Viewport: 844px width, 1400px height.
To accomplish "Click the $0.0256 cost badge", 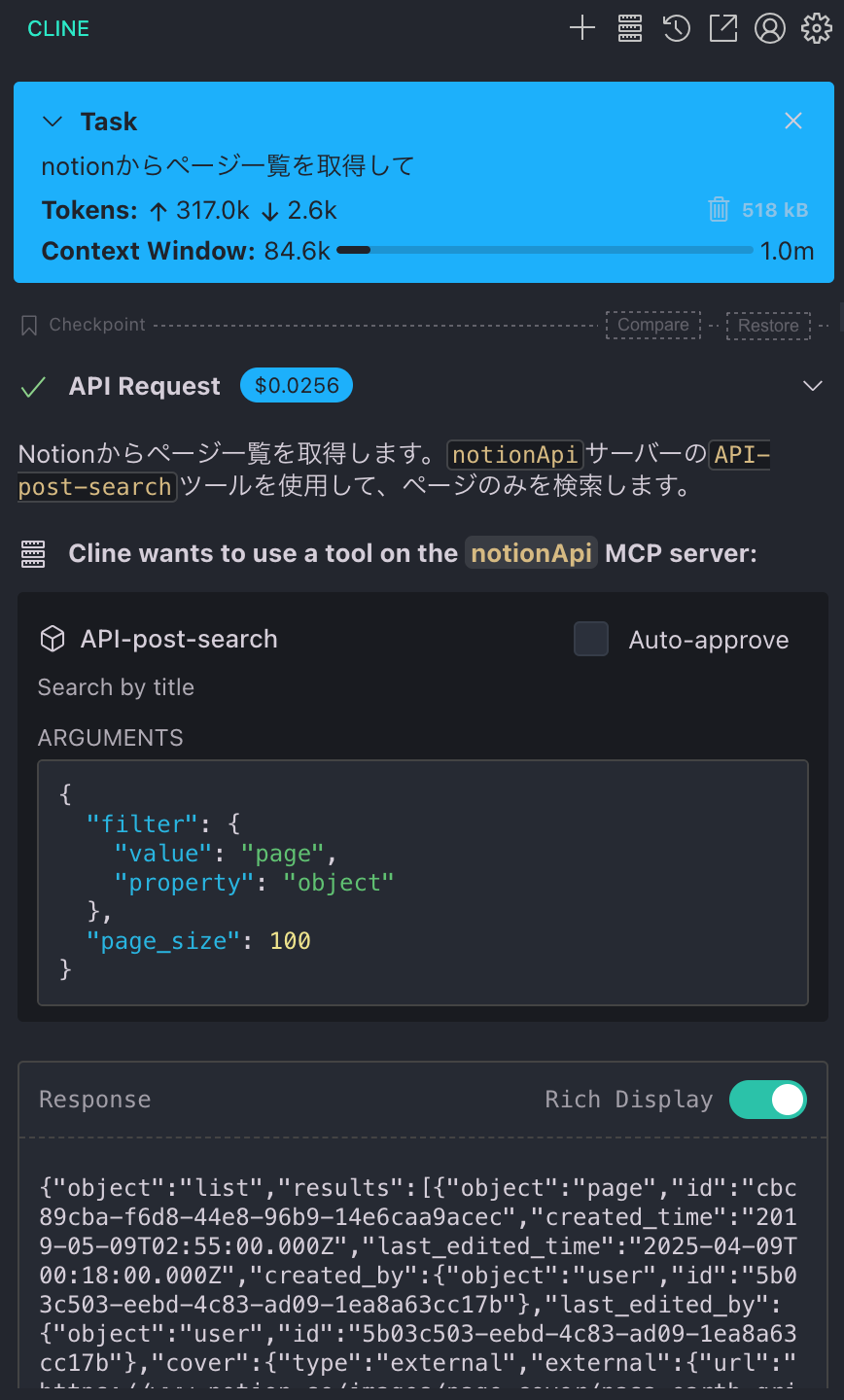I will tap(297, 386).
